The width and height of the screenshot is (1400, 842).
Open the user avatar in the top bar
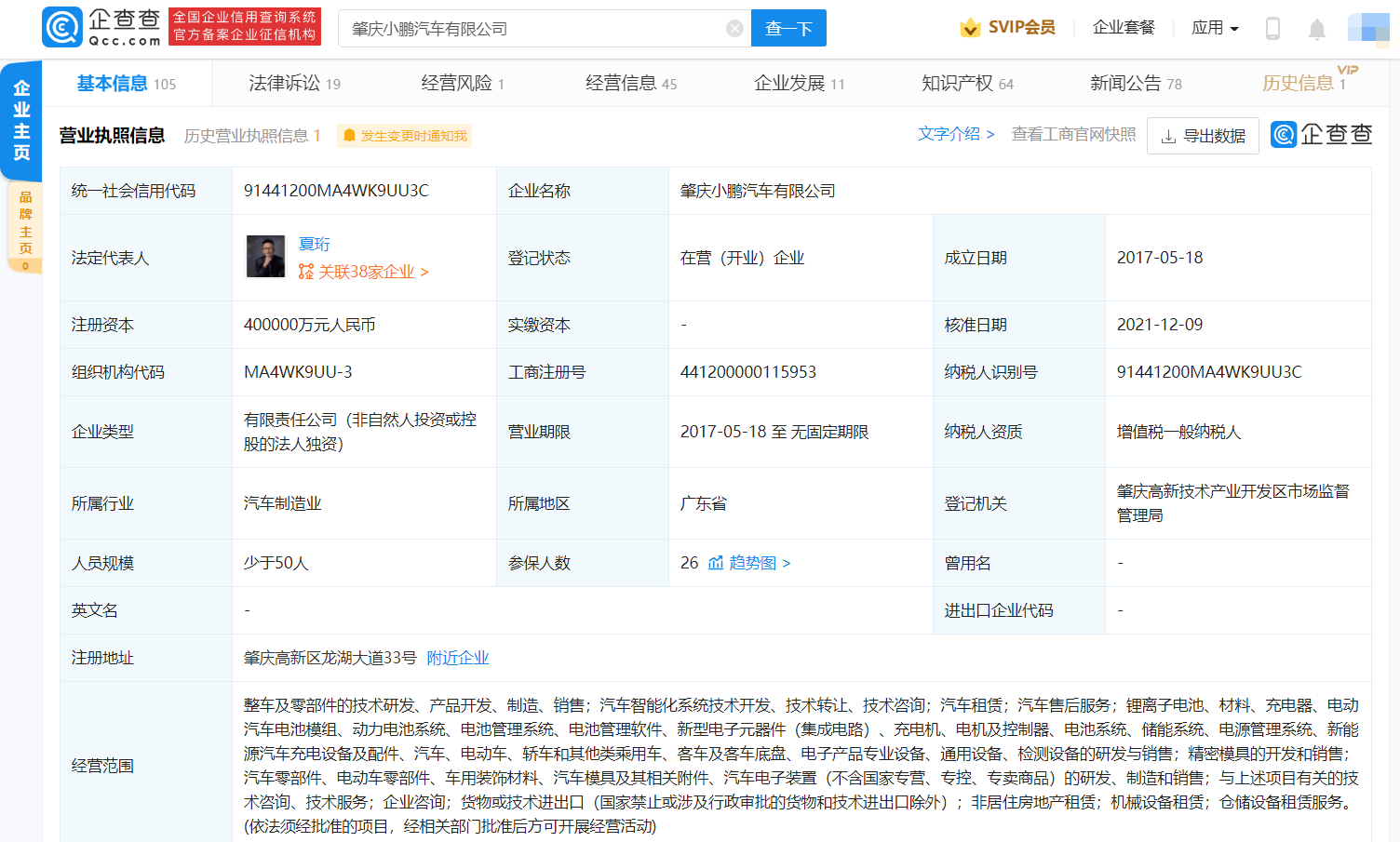tap(1368, 28)
